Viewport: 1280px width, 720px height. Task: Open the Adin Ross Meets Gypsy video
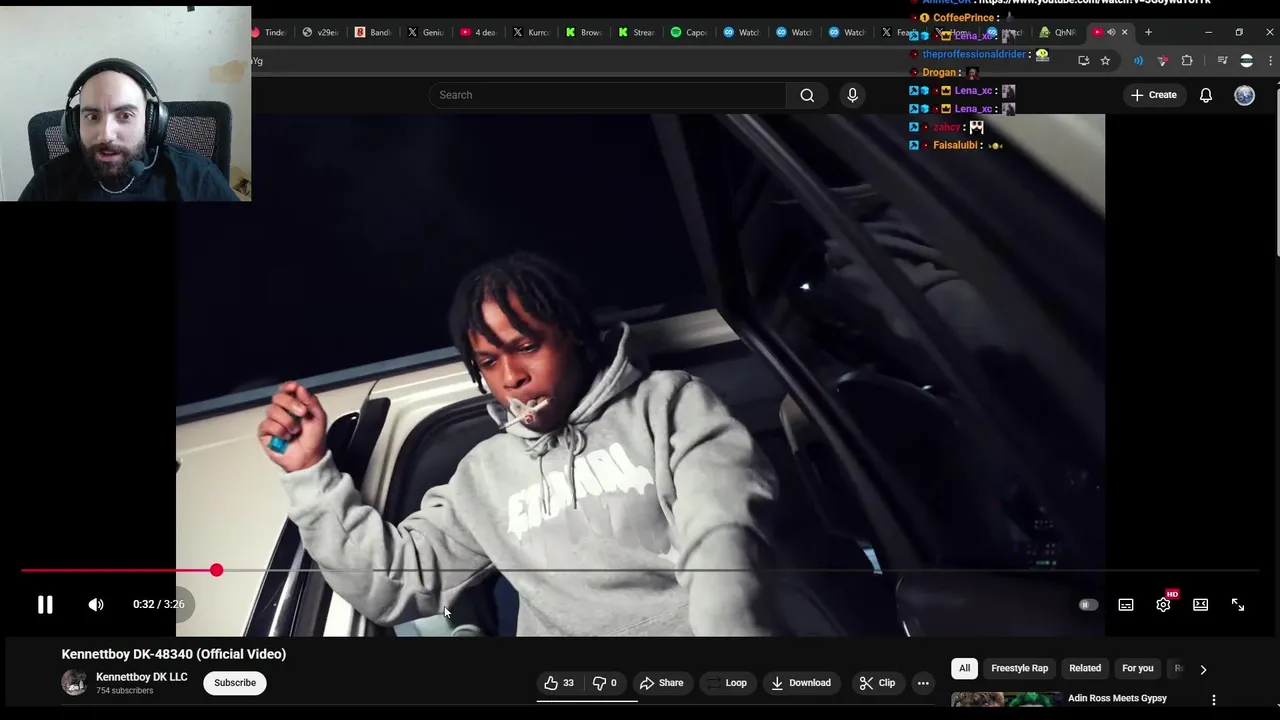(1117, 698)
